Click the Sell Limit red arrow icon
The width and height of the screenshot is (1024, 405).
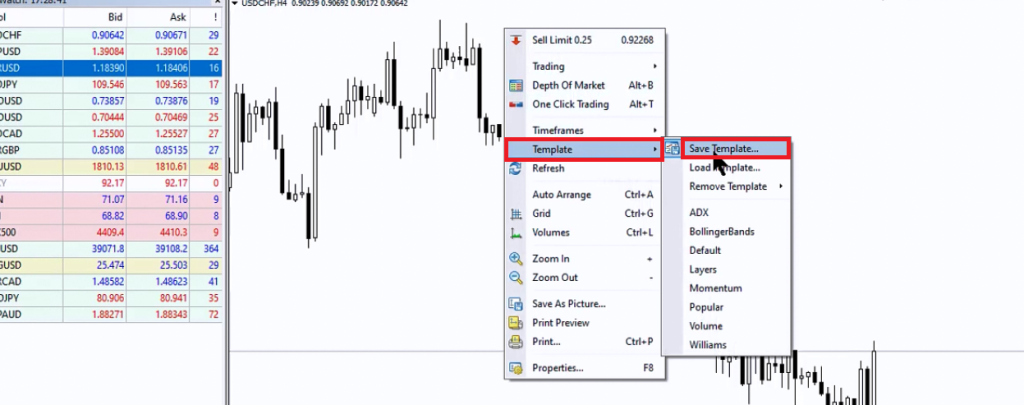(x=516, y=40)
